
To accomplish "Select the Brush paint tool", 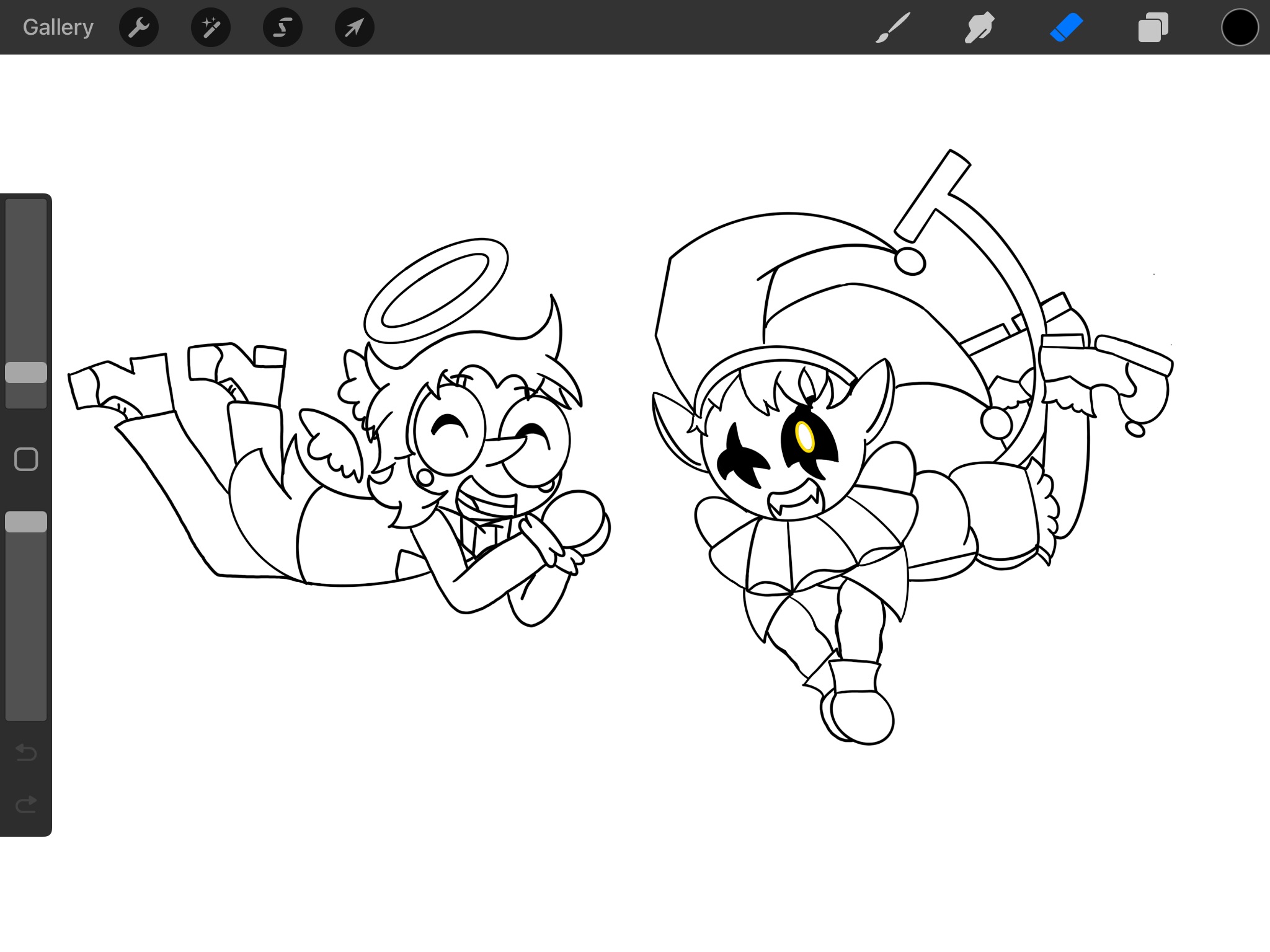I will coord(893,27).
